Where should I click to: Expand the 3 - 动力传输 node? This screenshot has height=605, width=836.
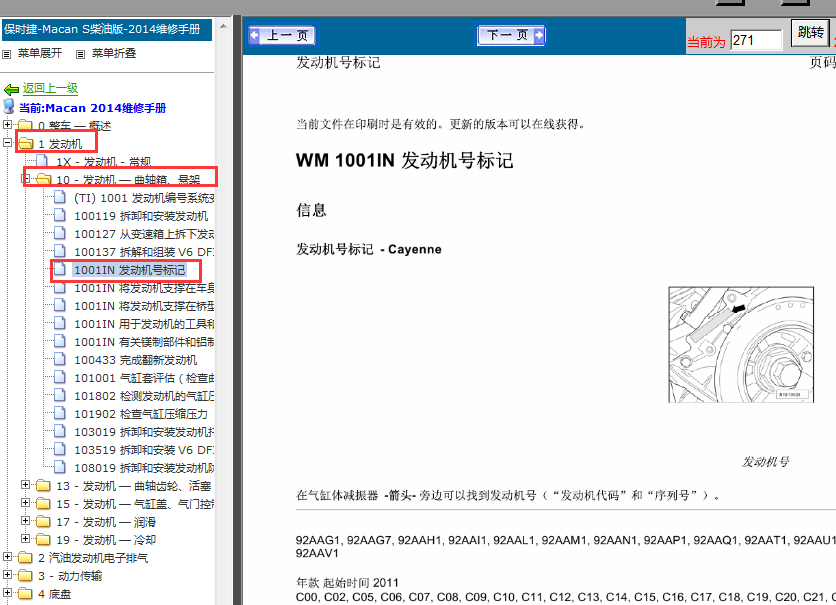(7, 575)
